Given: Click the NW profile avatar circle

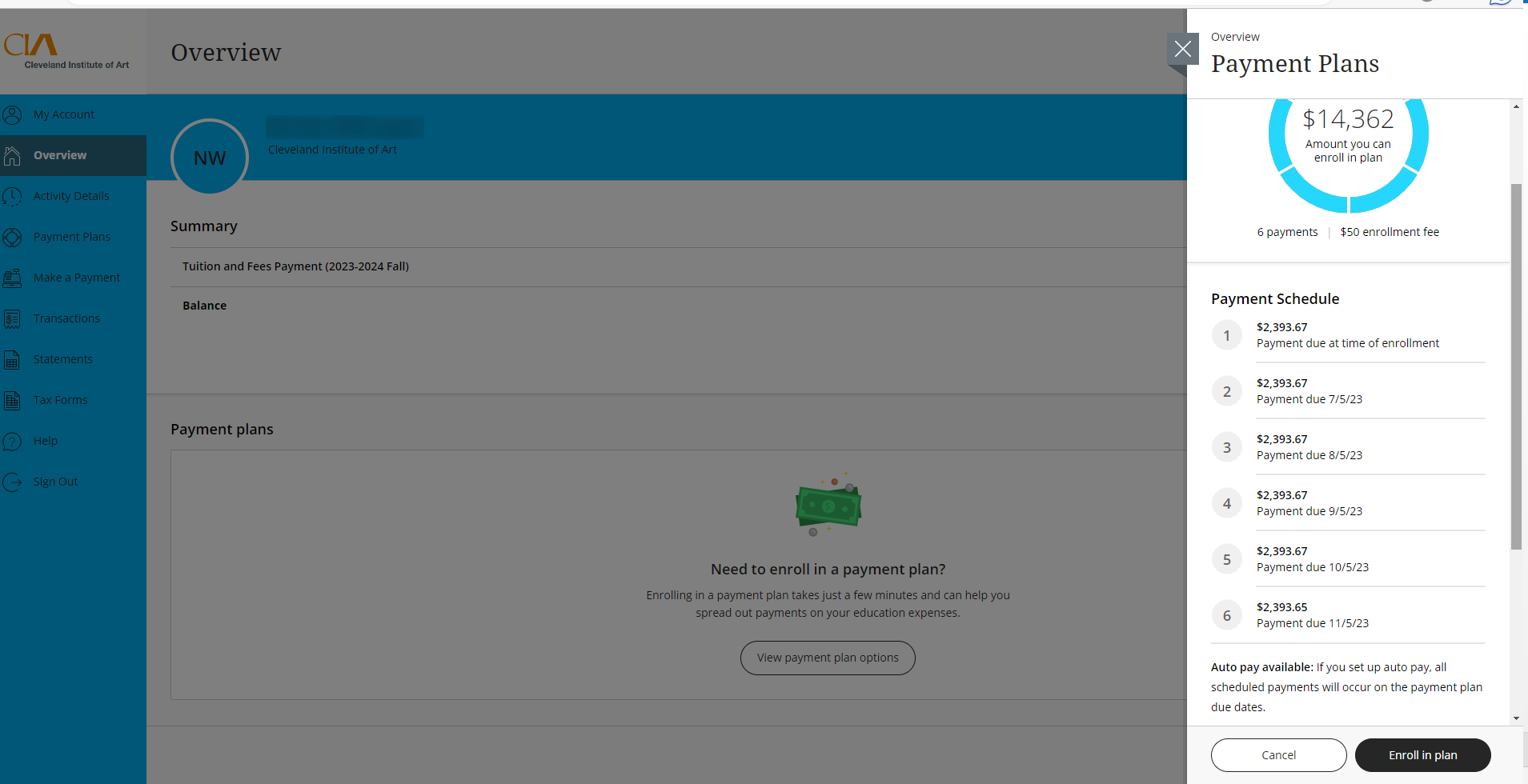Looking at the screenshot, I should point(210,158).
